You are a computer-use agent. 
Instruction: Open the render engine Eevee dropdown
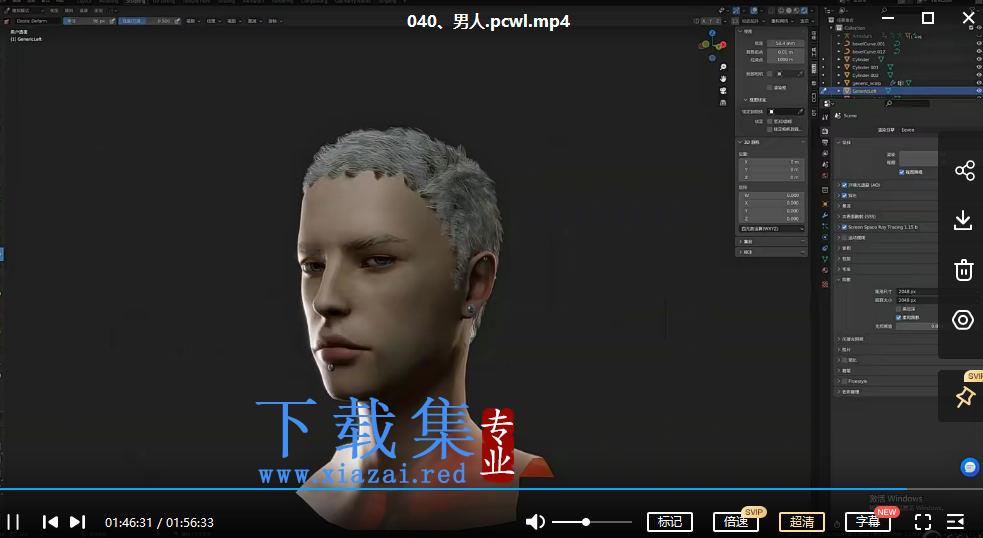pyautogui.click(x=918, y=130)
